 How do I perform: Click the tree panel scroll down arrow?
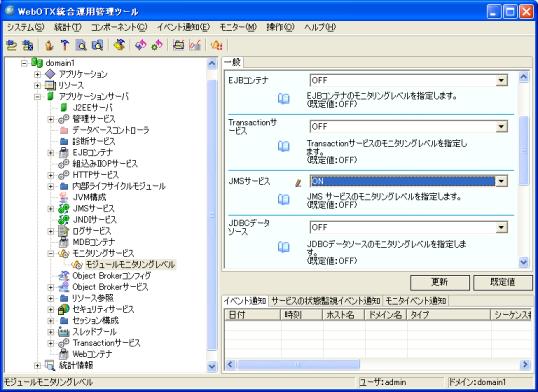[x=212, y=366]
